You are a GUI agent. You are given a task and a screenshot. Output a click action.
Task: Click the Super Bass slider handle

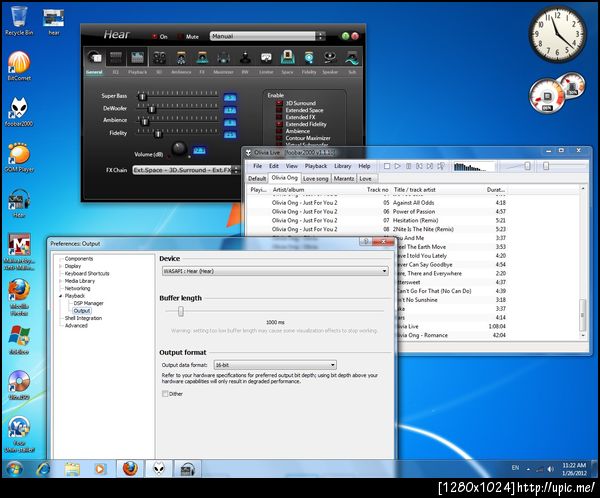142,96
